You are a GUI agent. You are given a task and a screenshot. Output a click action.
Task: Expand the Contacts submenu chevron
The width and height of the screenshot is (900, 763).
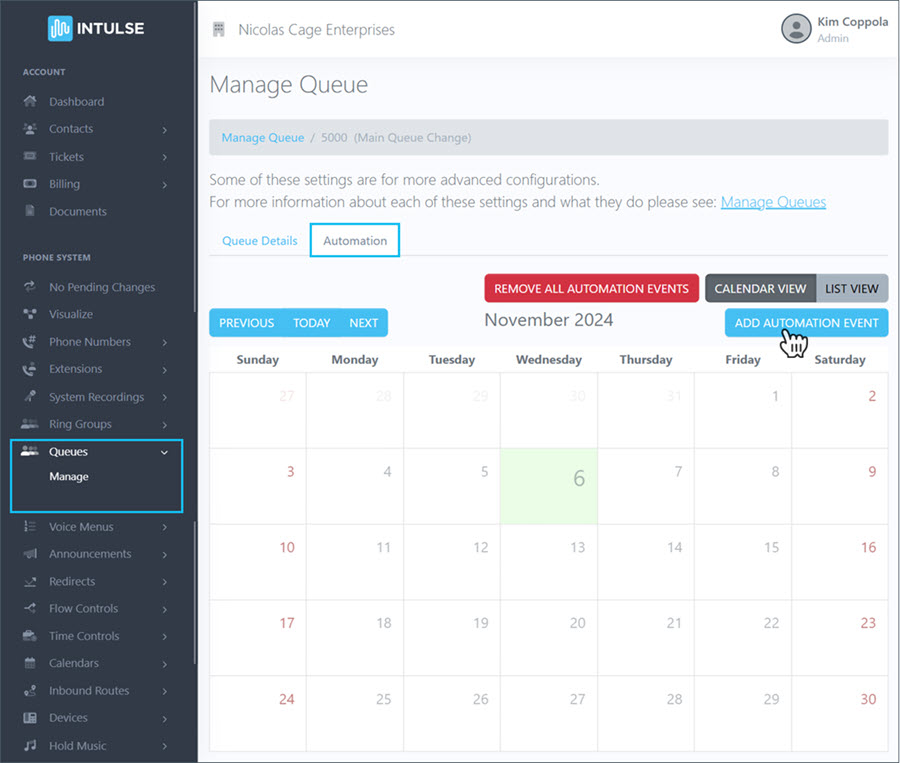(x=164, y=130)
